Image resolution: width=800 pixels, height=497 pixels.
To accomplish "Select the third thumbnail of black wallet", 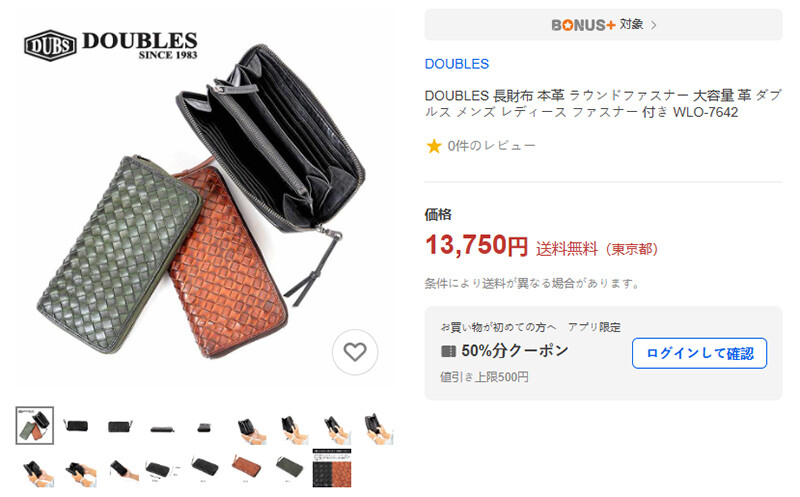I will [120, 425].
